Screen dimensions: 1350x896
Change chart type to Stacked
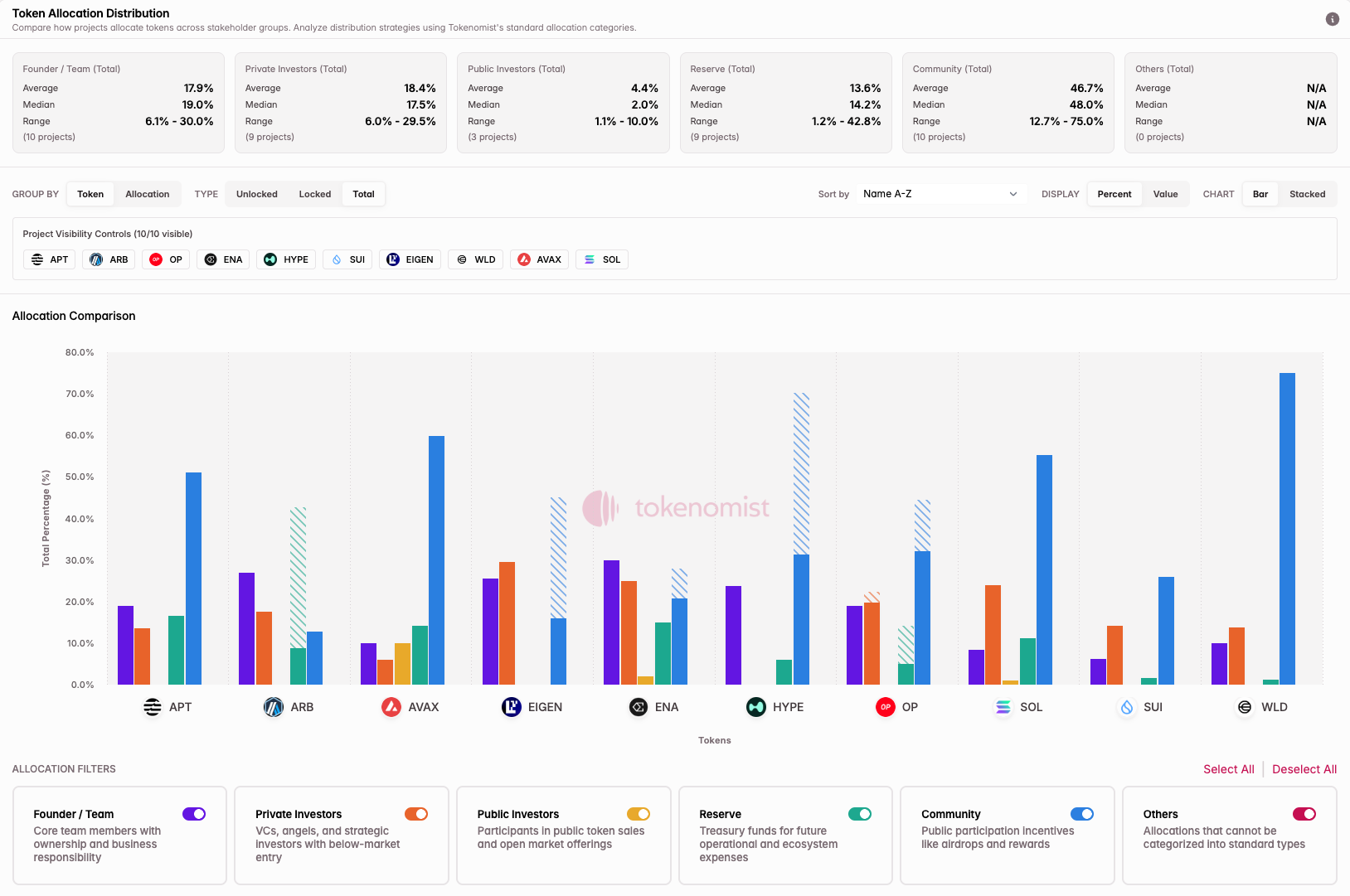(x=1307, y=194)
